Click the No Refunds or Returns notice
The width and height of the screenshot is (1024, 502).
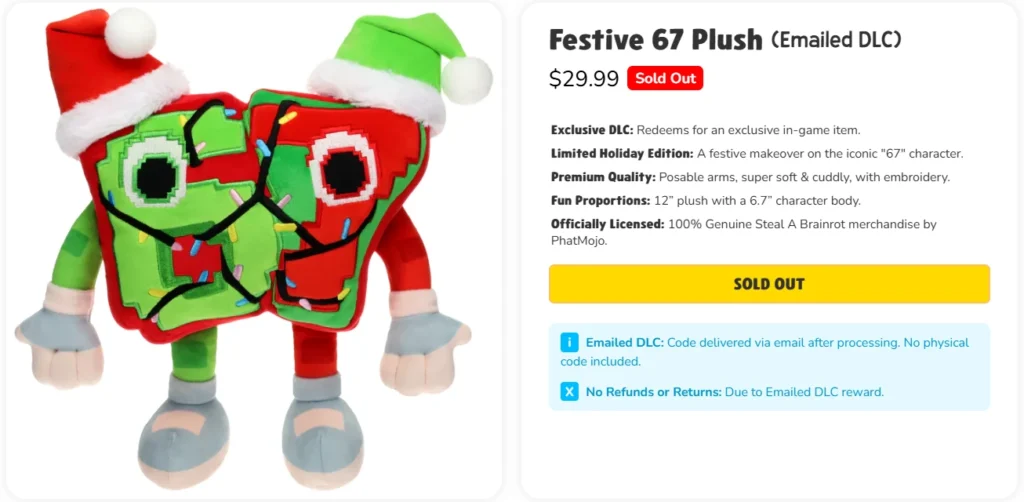(x=735, y=392)
